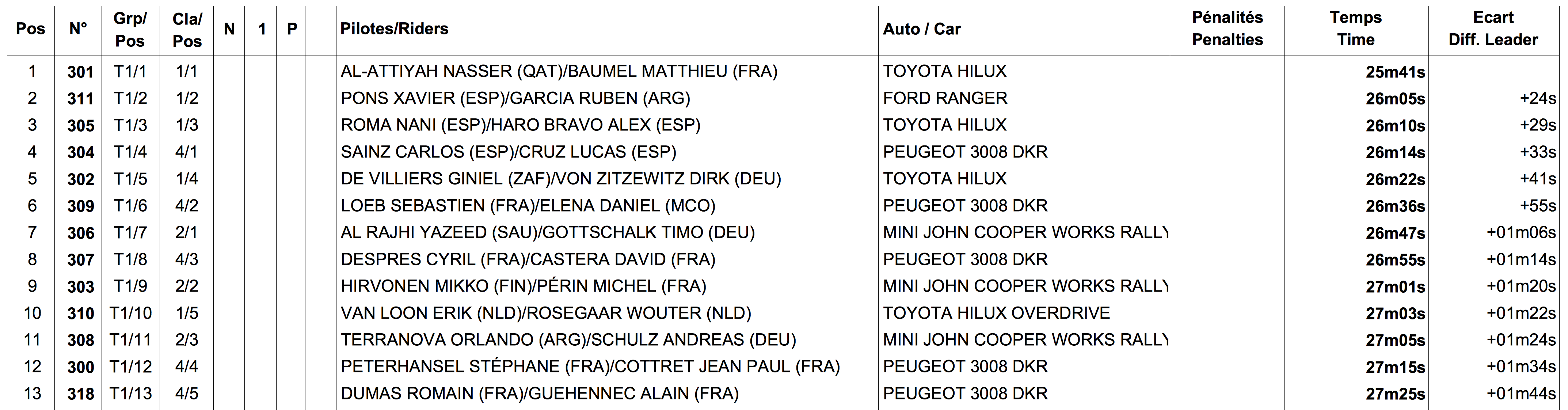Image resolution: width=1568 pixels, height=410 pixels.
Task: Click the leader time 25m41s
Action: click(x=1394, y=72)
